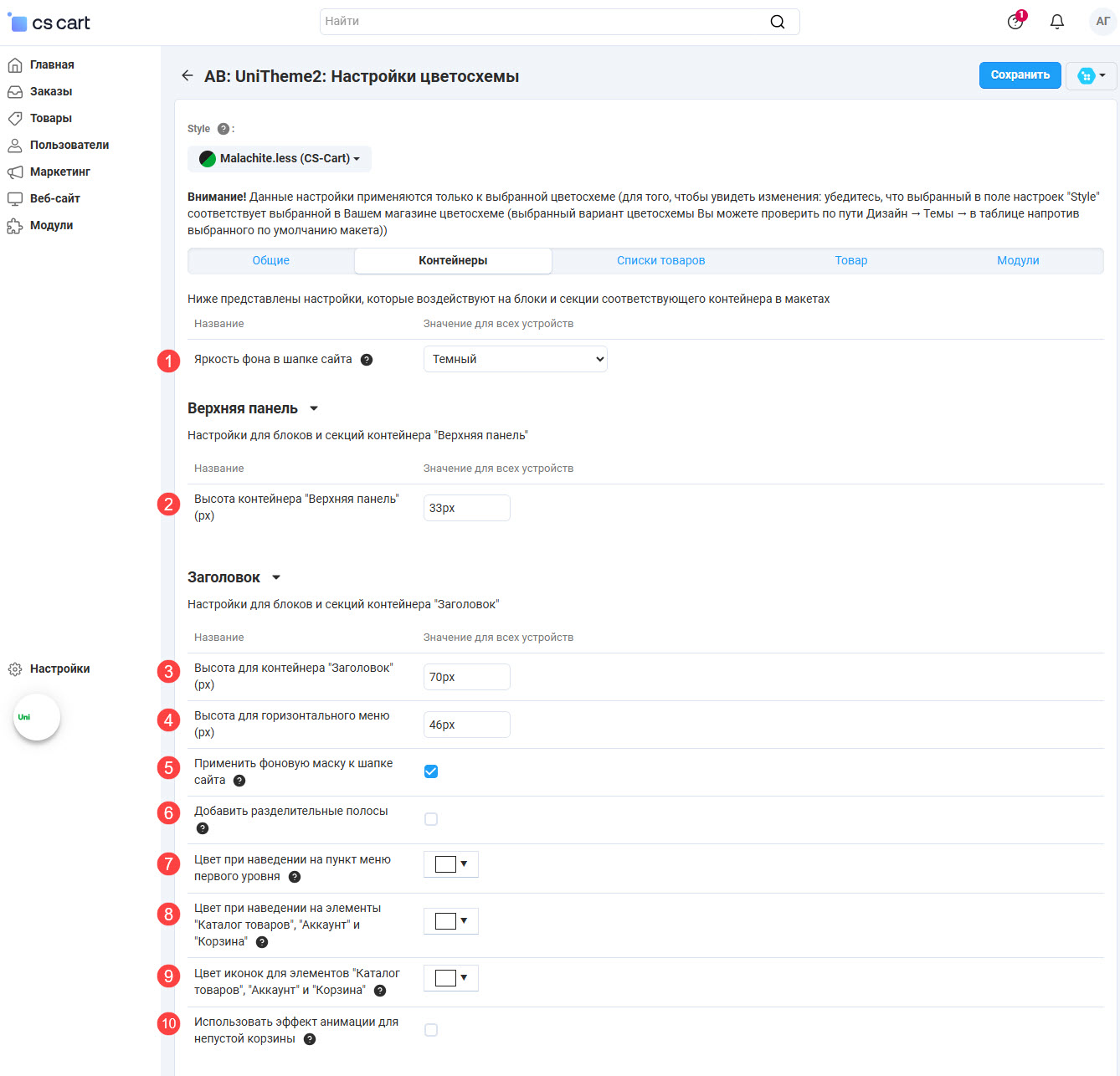Click the Сохранить button
The height and width of the screenshot is (1076, 1120).
[x=1020, y=75]
